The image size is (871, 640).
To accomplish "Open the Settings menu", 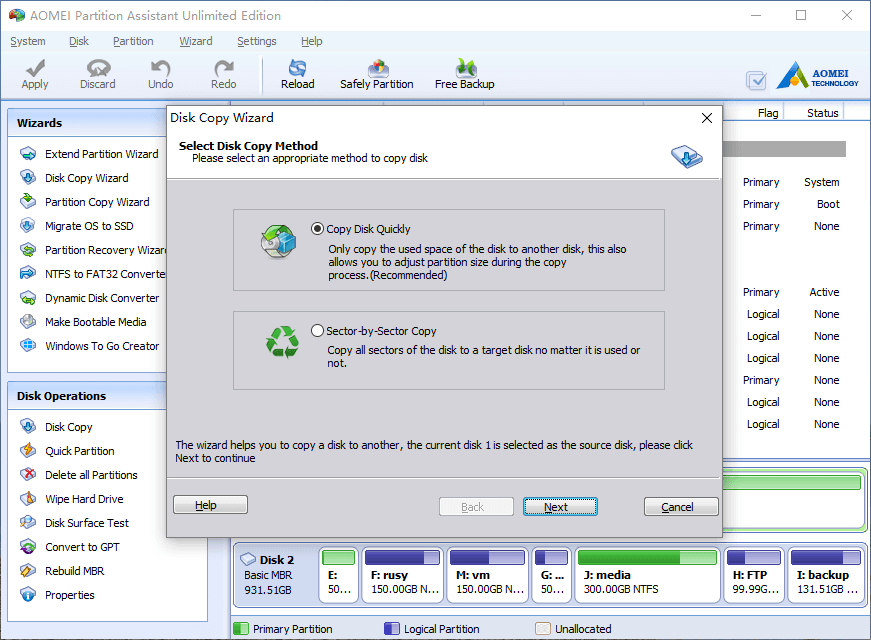I will click(257, 41).
